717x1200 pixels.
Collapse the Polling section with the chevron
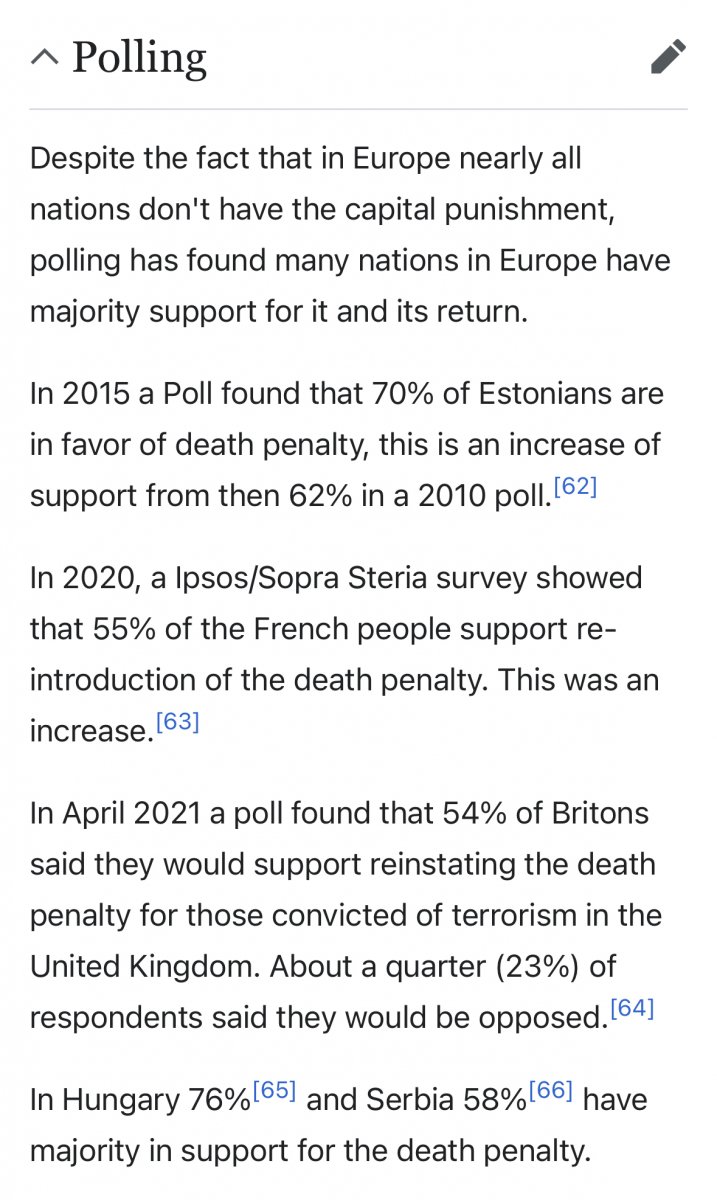(x=44, y=58)
